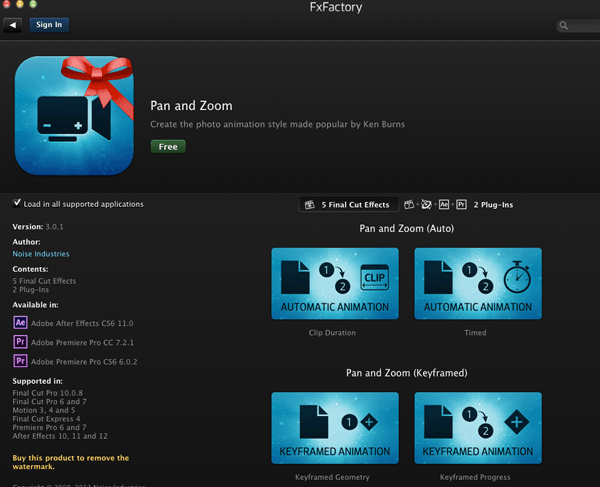Screen dimensions: 600x487
Task: Click the Final Cut Pro 10.0.8 line
Action: click(x=47, y=393)
